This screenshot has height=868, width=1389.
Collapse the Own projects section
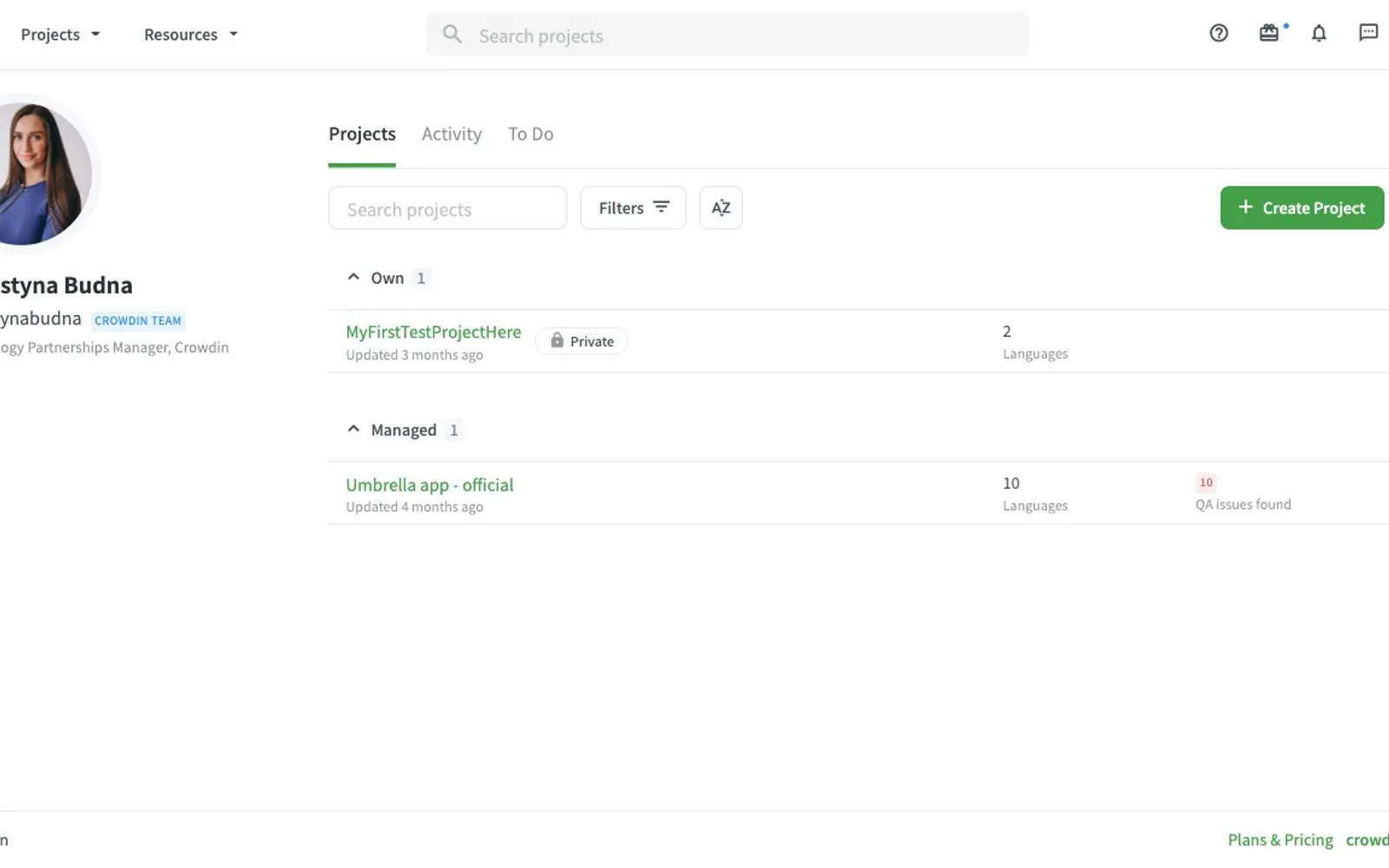tap(353, 278)
